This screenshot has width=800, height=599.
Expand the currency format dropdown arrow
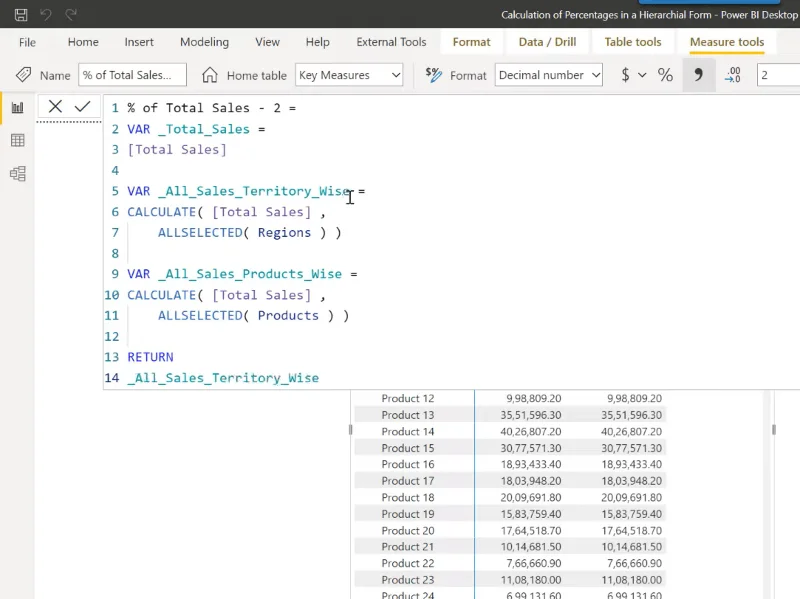click(x=642, y=76)
